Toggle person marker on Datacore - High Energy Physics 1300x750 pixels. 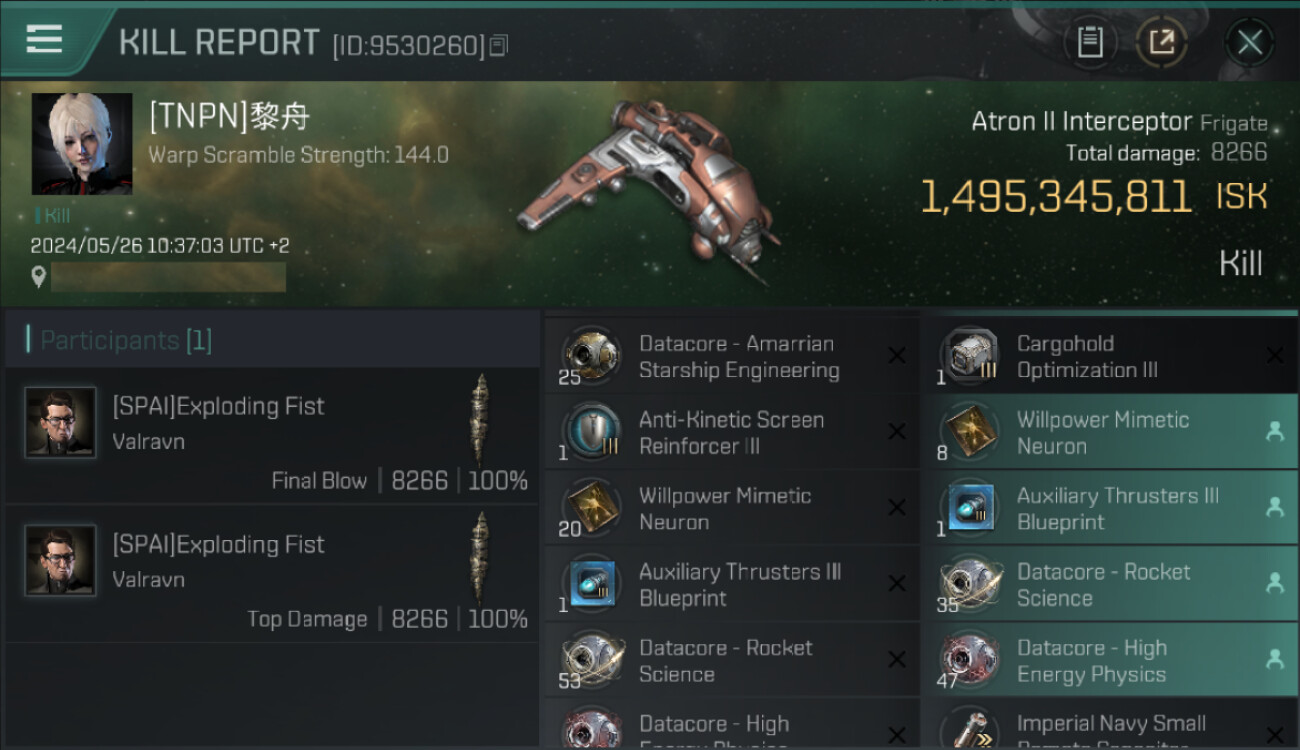[x=1274, y=659]
